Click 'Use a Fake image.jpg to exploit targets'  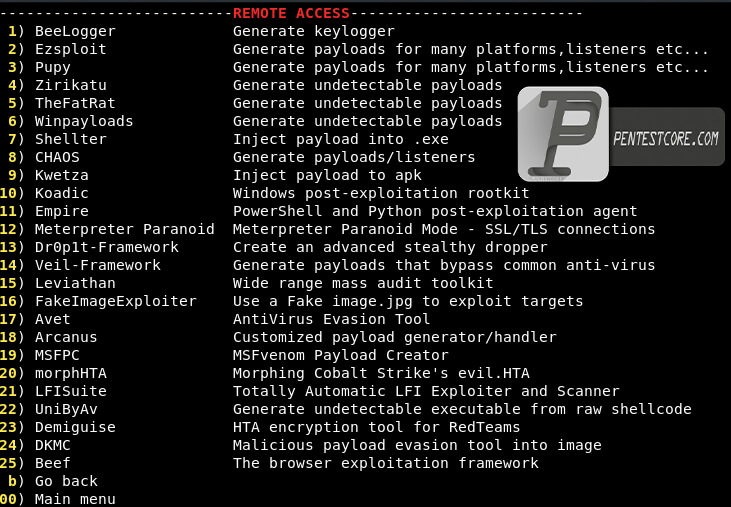[408, 301]
